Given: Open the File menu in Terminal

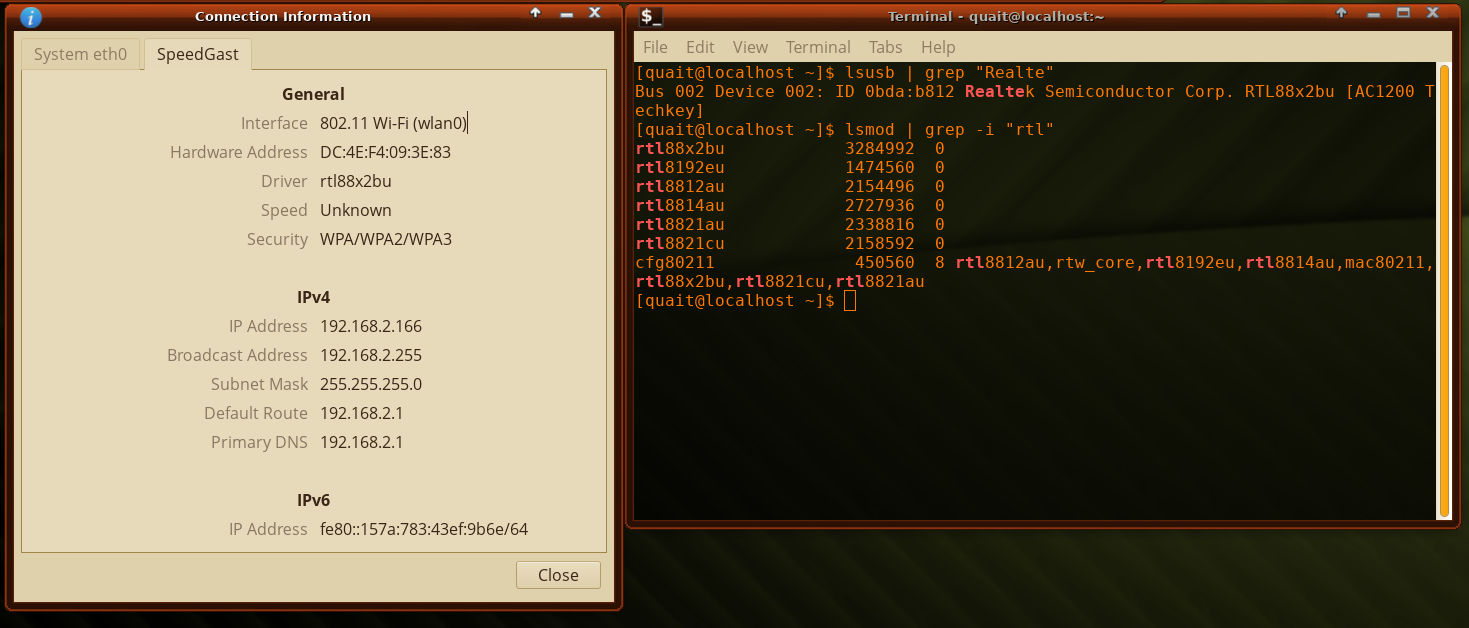Looking at the screenshot, I should (655, 47).
